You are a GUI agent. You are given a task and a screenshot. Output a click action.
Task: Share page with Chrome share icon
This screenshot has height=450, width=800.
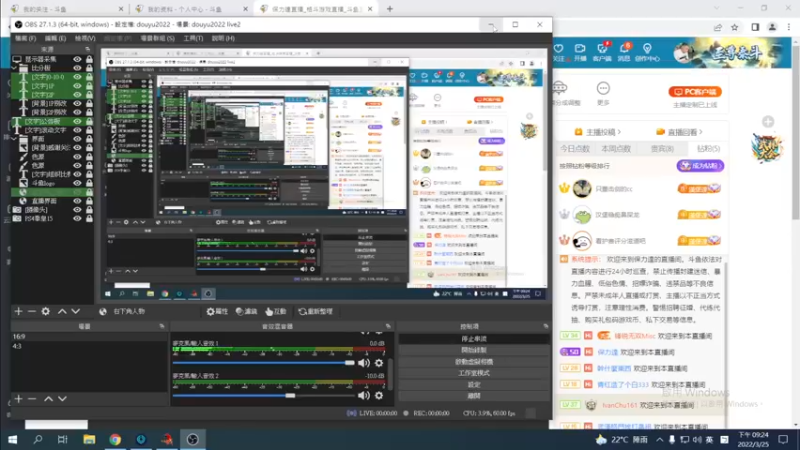click(718, 28)
